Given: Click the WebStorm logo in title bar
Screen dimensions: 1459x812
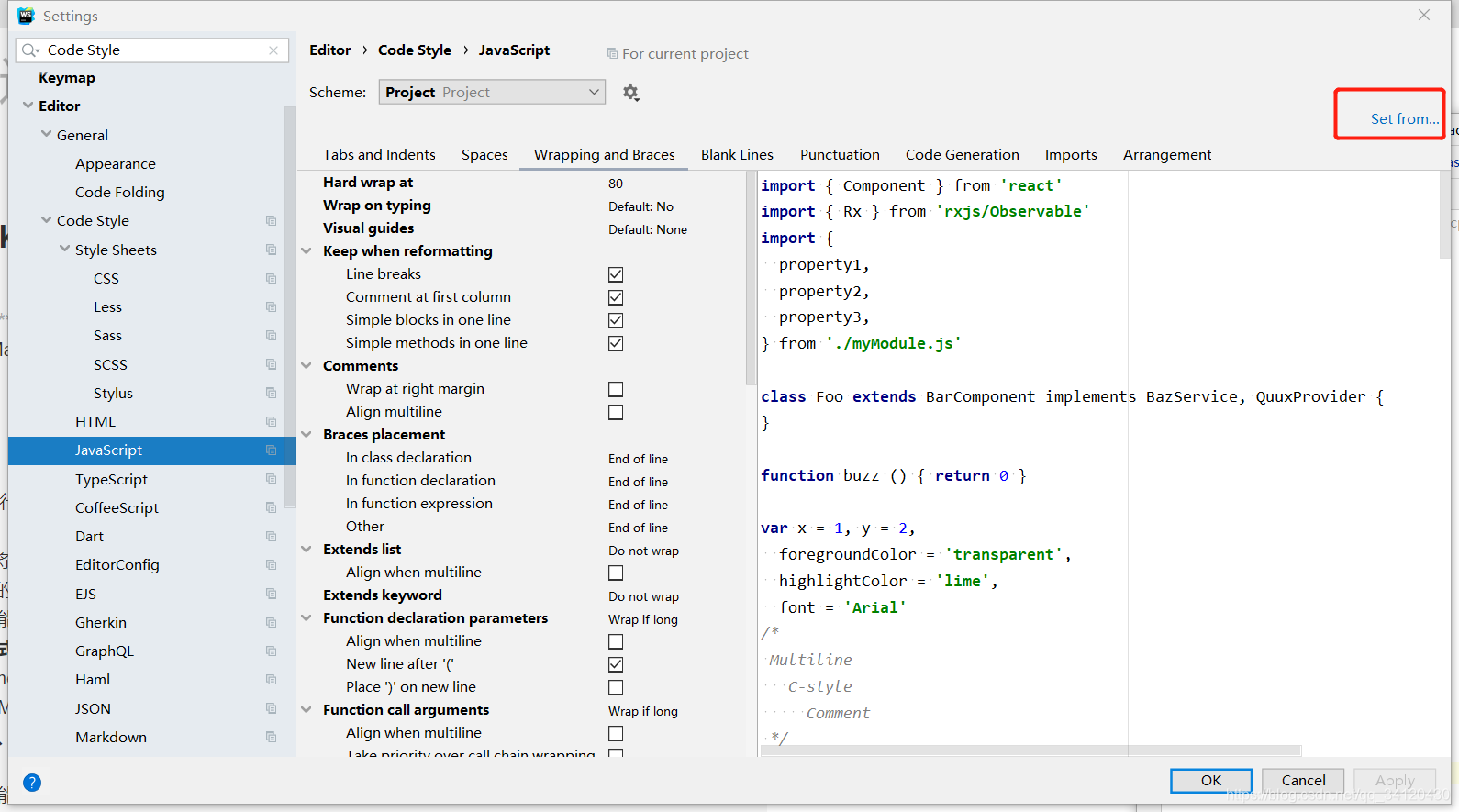Looking at the screenshot, I should (26, 16).
